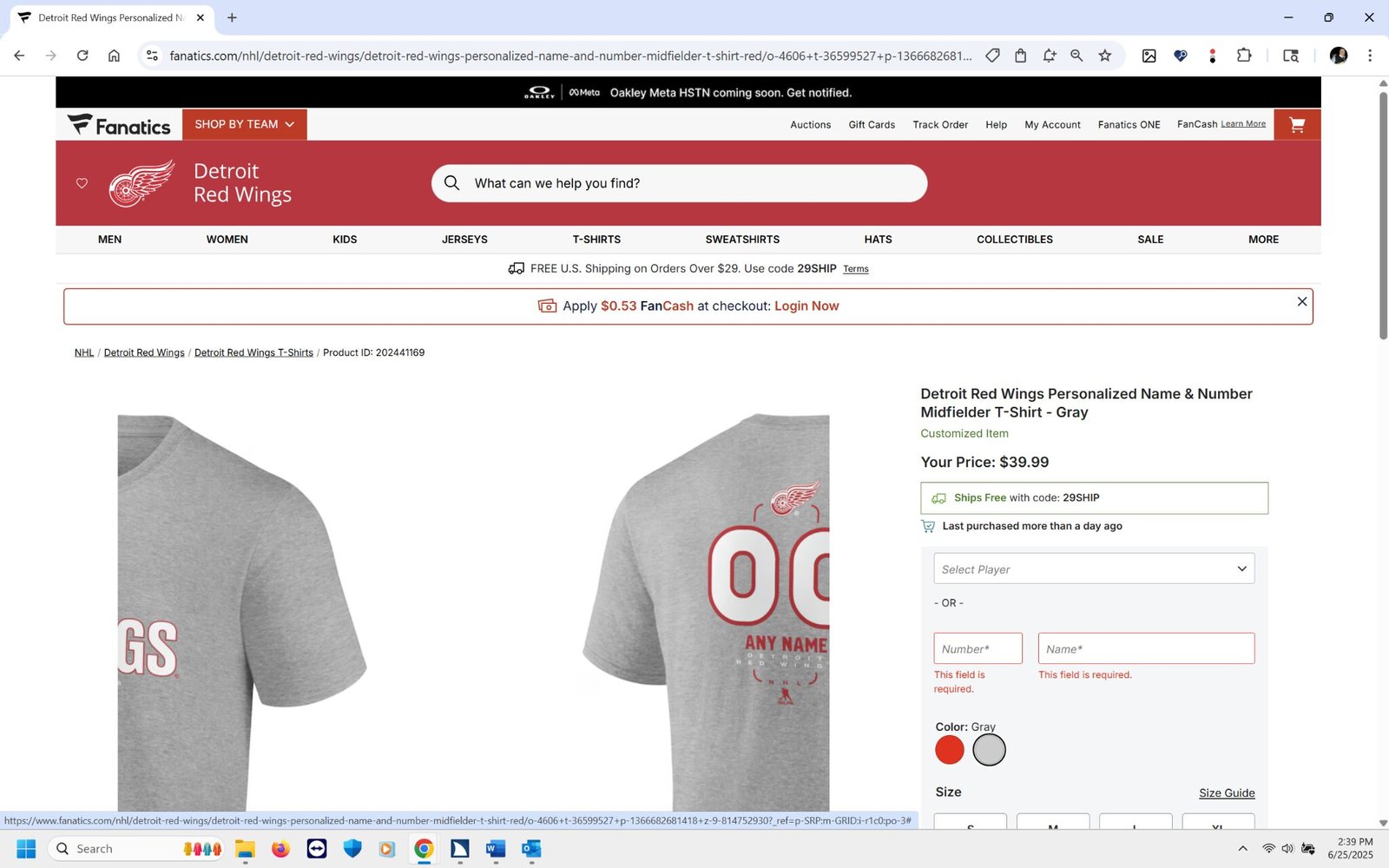The image size is (1389, 868).
Task: Open the image extension icon
Action: (x=1149, y=56)
